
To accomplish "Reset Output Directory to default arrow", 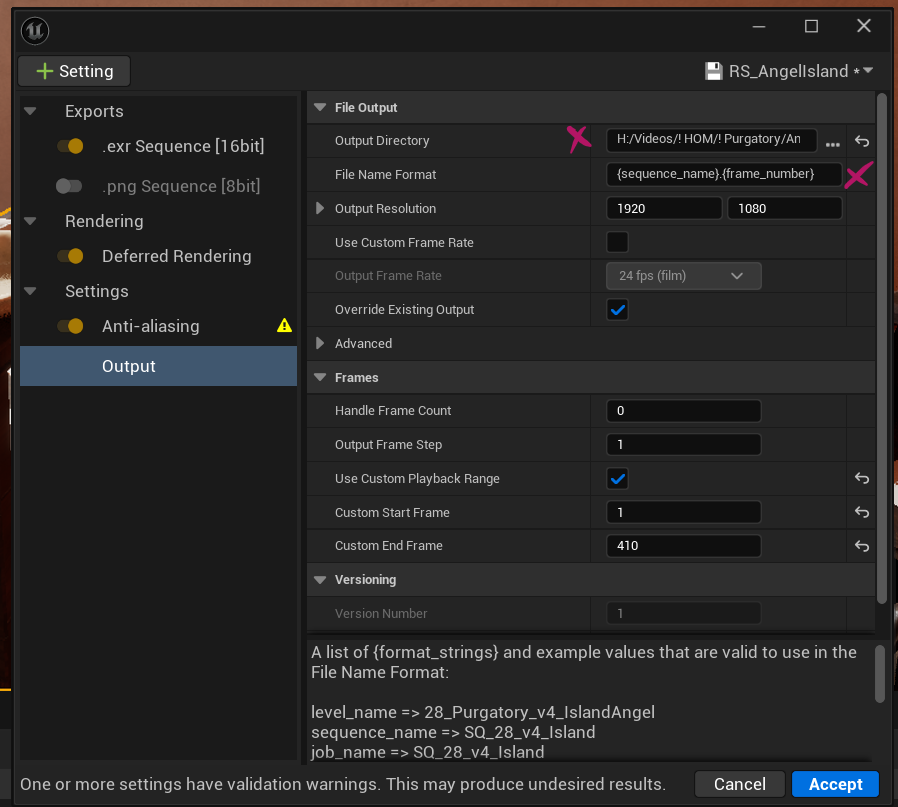I will tap(861, 141).
